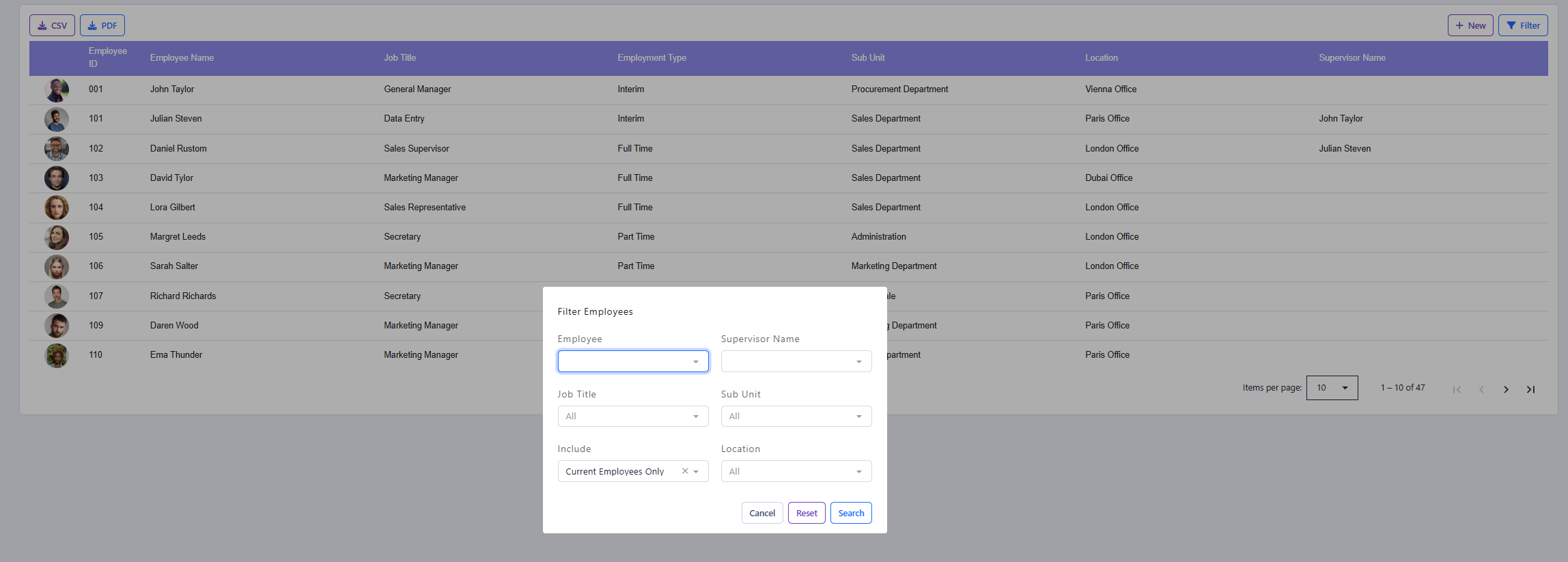Expand the Employee filter dropdown

[x=632, y=361]
